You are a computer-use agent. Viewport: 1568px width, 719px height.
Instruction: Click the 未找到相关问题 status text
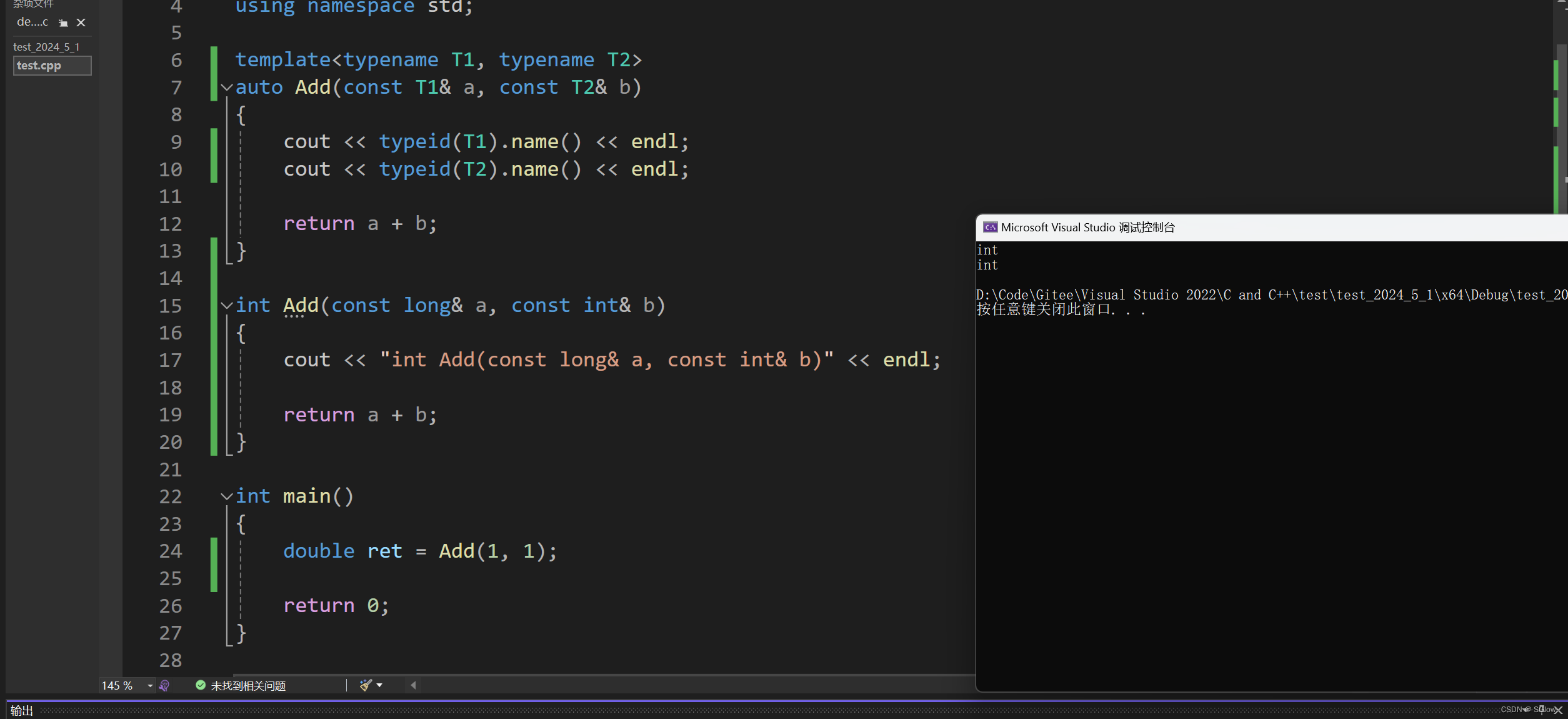(248, 686)
